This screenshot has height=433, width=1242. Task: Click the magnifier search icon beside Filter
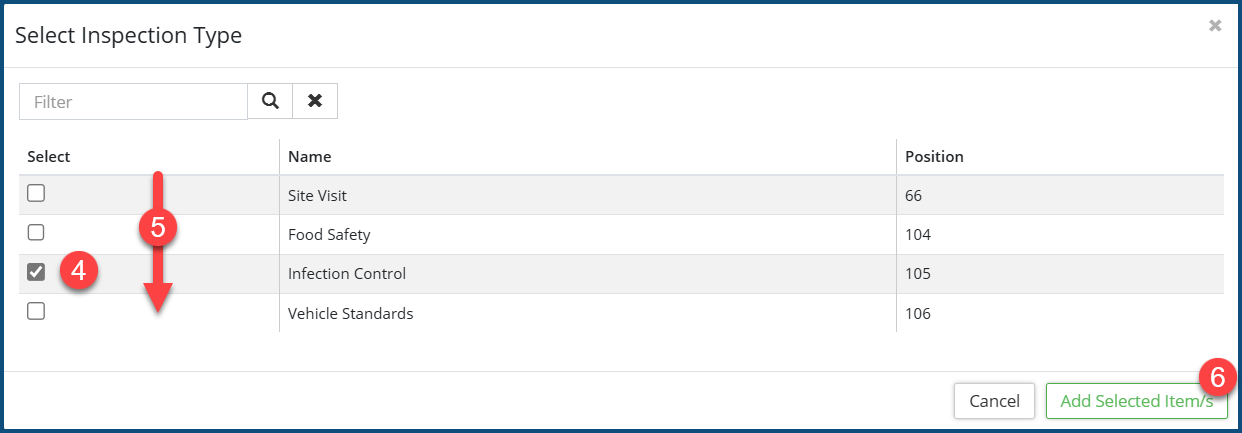click(x=269, y=101)
